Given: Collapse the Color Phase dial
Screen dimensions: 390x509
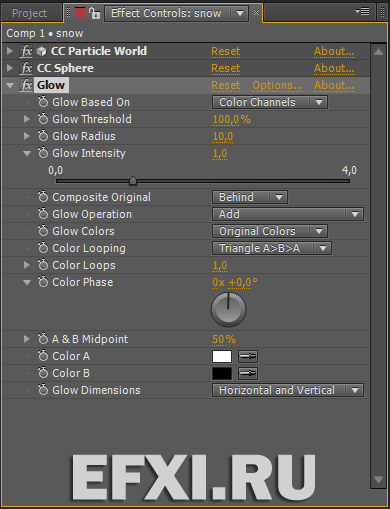Looking at the screenshot, I should click(x=27, y=283).
